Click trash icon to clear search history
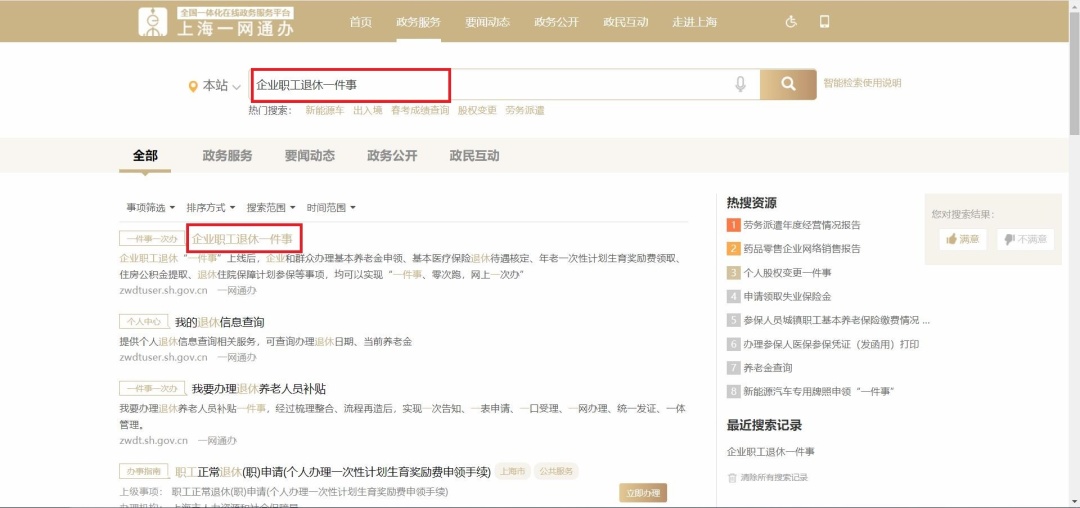Screen dimensions: 1080x508 click(x=732, y=478)
